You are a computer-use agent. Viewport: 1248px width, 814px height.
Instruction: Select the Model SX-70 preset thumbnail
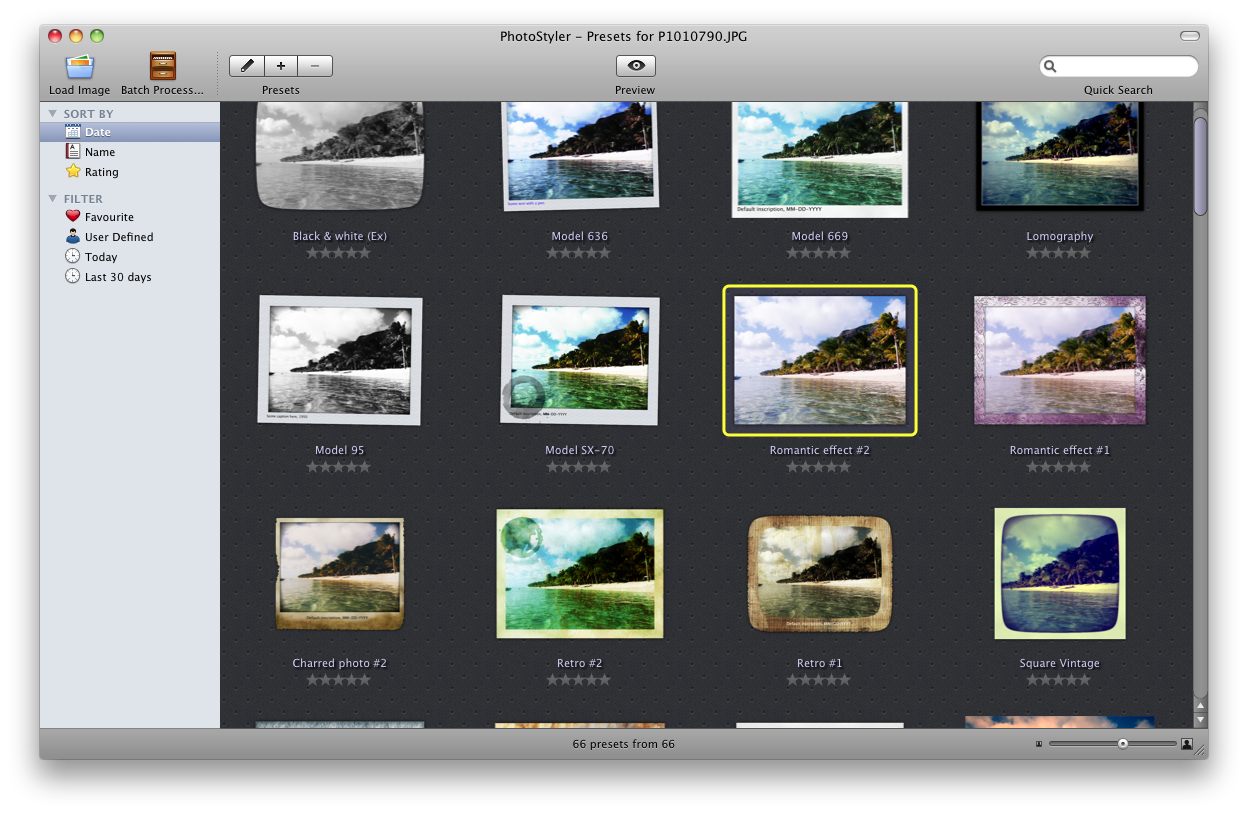pos(580,360)
